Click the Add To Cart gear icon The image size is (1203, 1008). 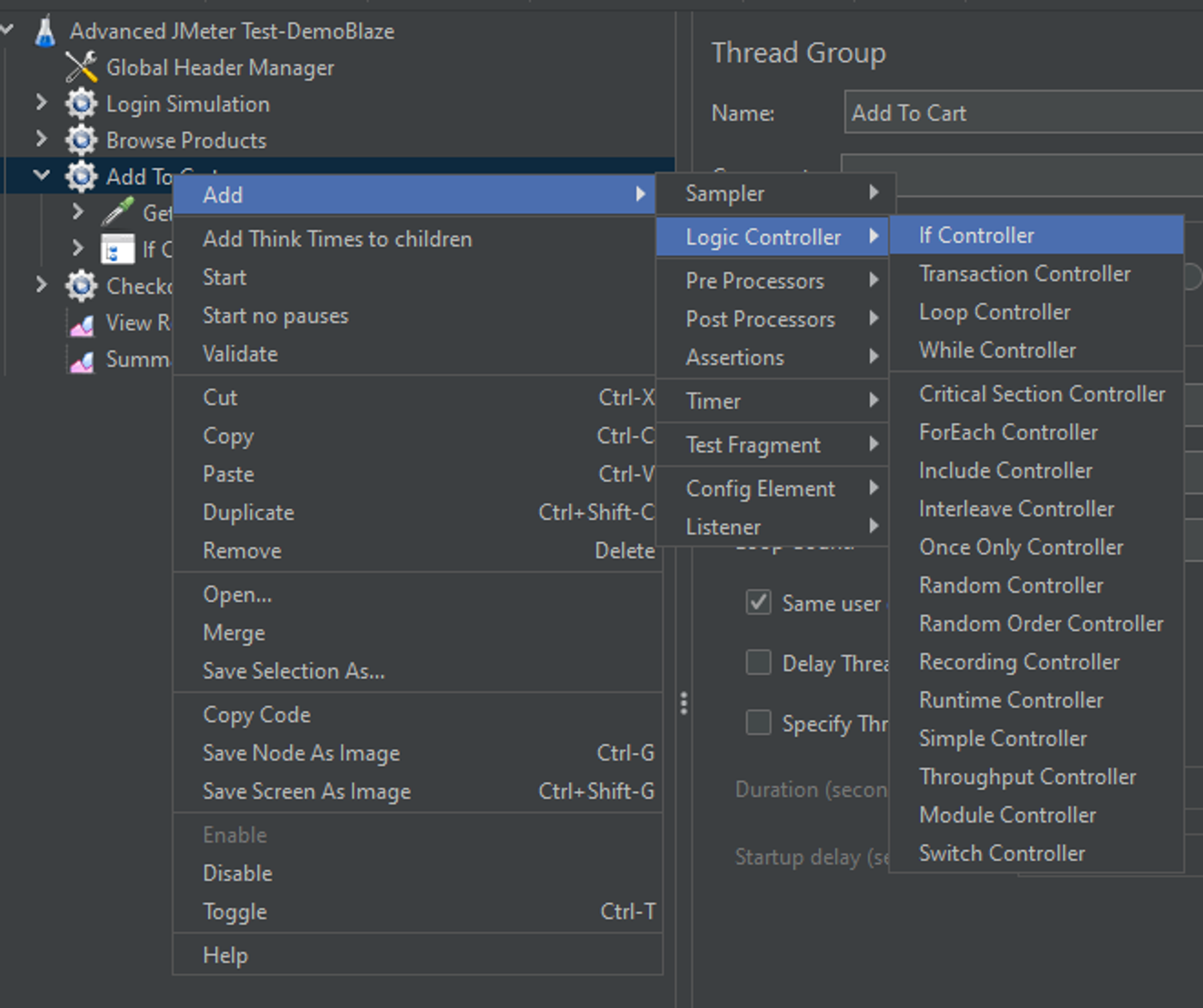tap(82, 176)
